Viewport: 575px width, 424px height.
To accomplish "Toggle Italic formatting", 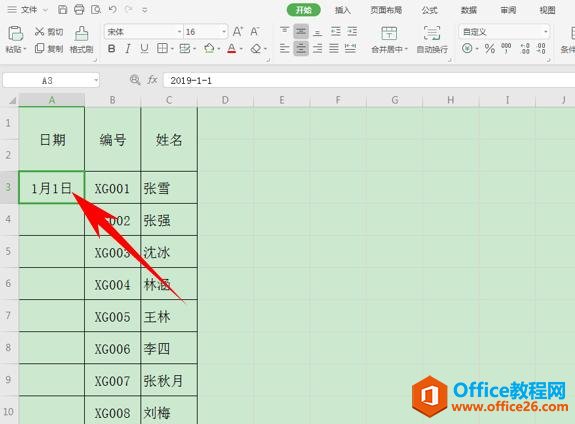I will click(128, 48).
